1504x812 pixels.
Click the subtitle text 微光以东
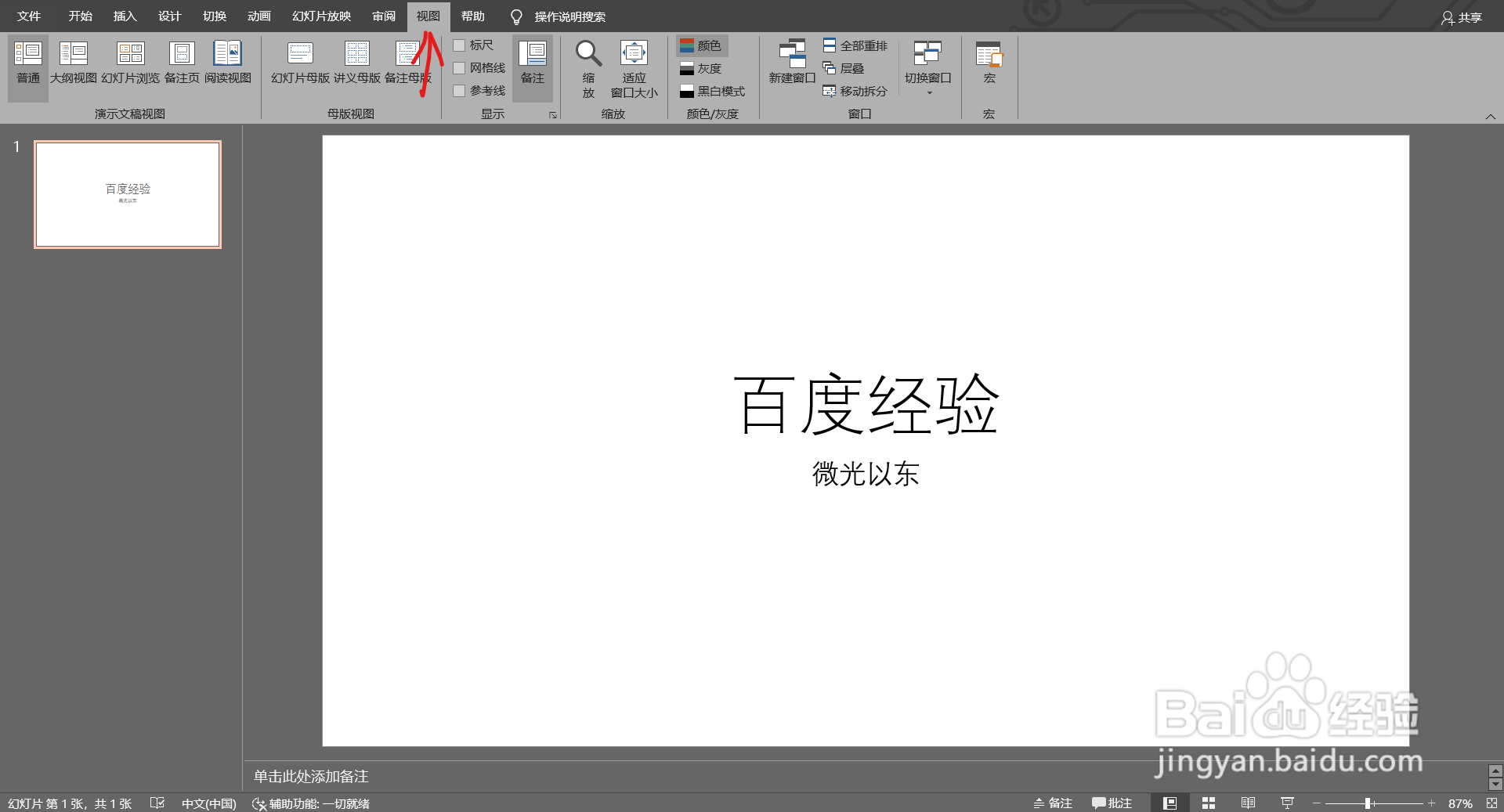coord(866,474)
